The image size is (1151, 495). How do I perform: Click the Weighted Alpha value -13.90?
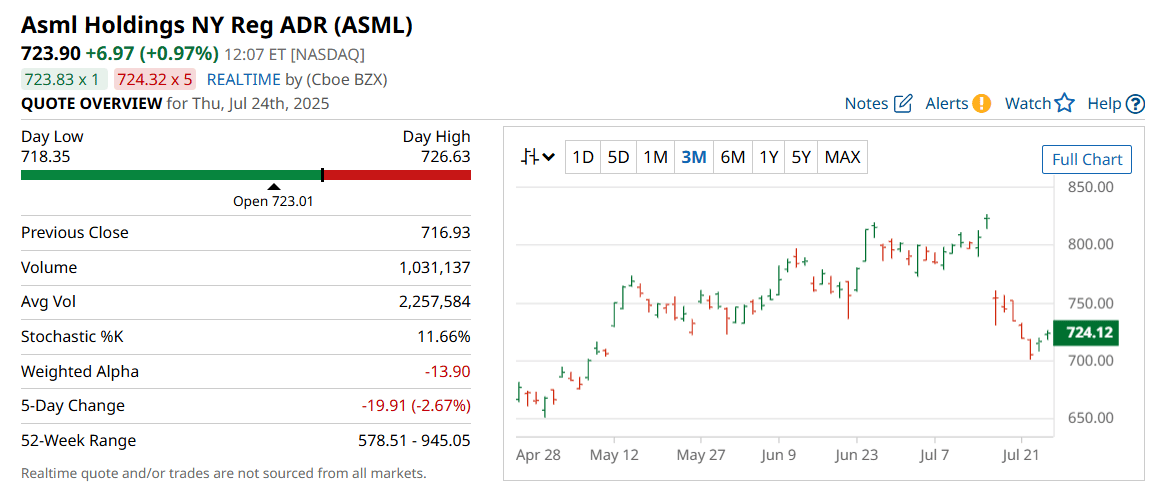click(448, 372)
